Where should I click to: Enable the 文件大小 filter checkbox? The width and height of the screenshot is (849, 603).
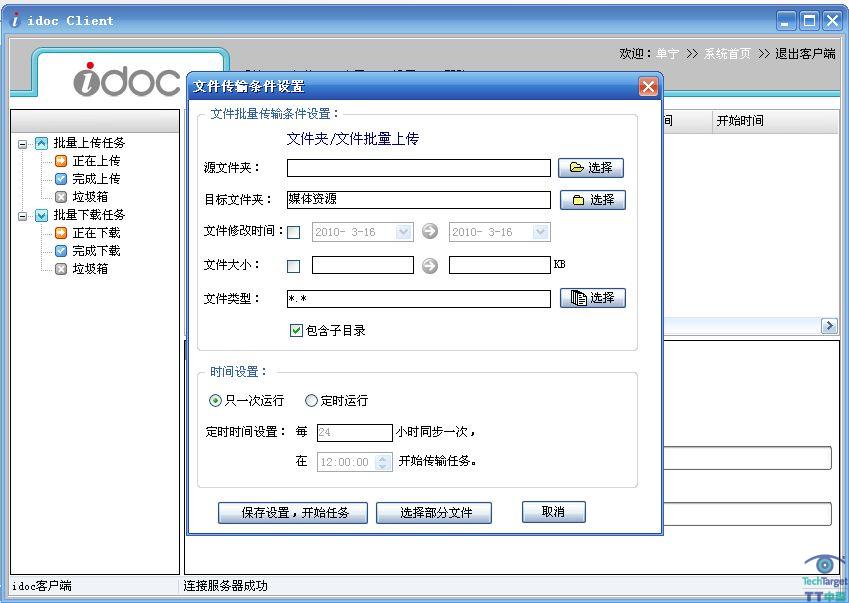tap(293, 266)
